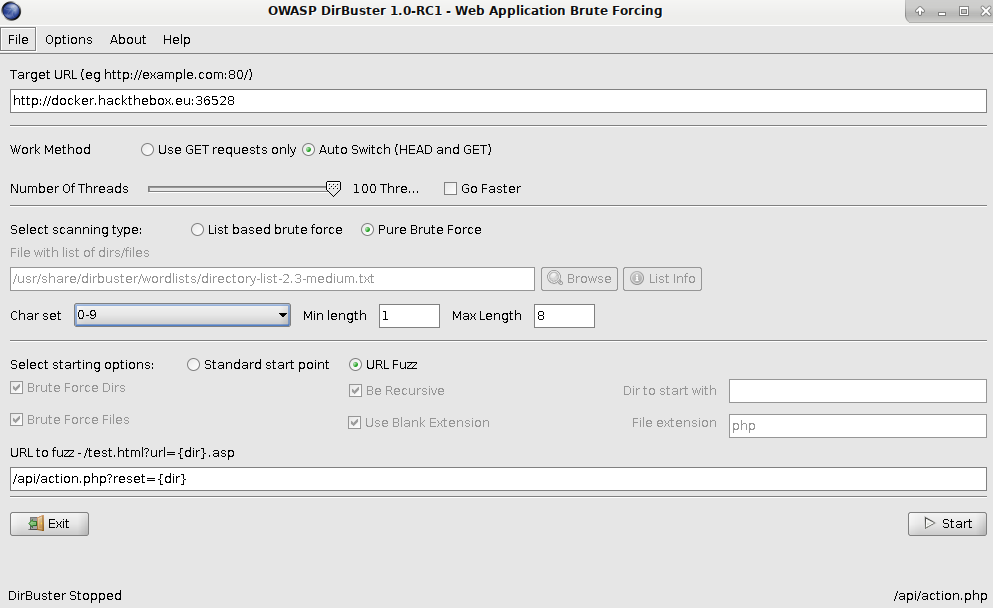993x608 pixels.
Task: Open the Help menu
Action: 176,40
